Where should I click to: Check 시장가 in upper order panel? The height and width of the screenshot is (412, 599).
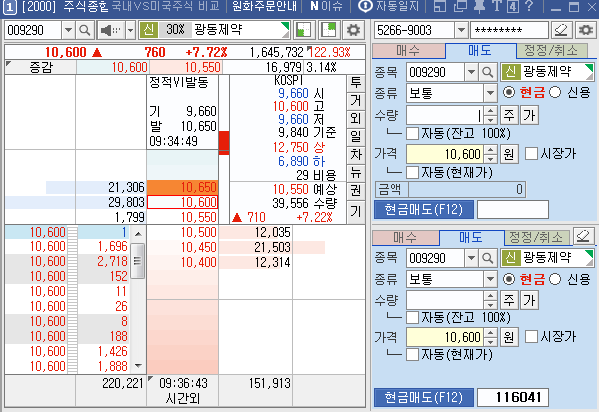click(531, 154)
